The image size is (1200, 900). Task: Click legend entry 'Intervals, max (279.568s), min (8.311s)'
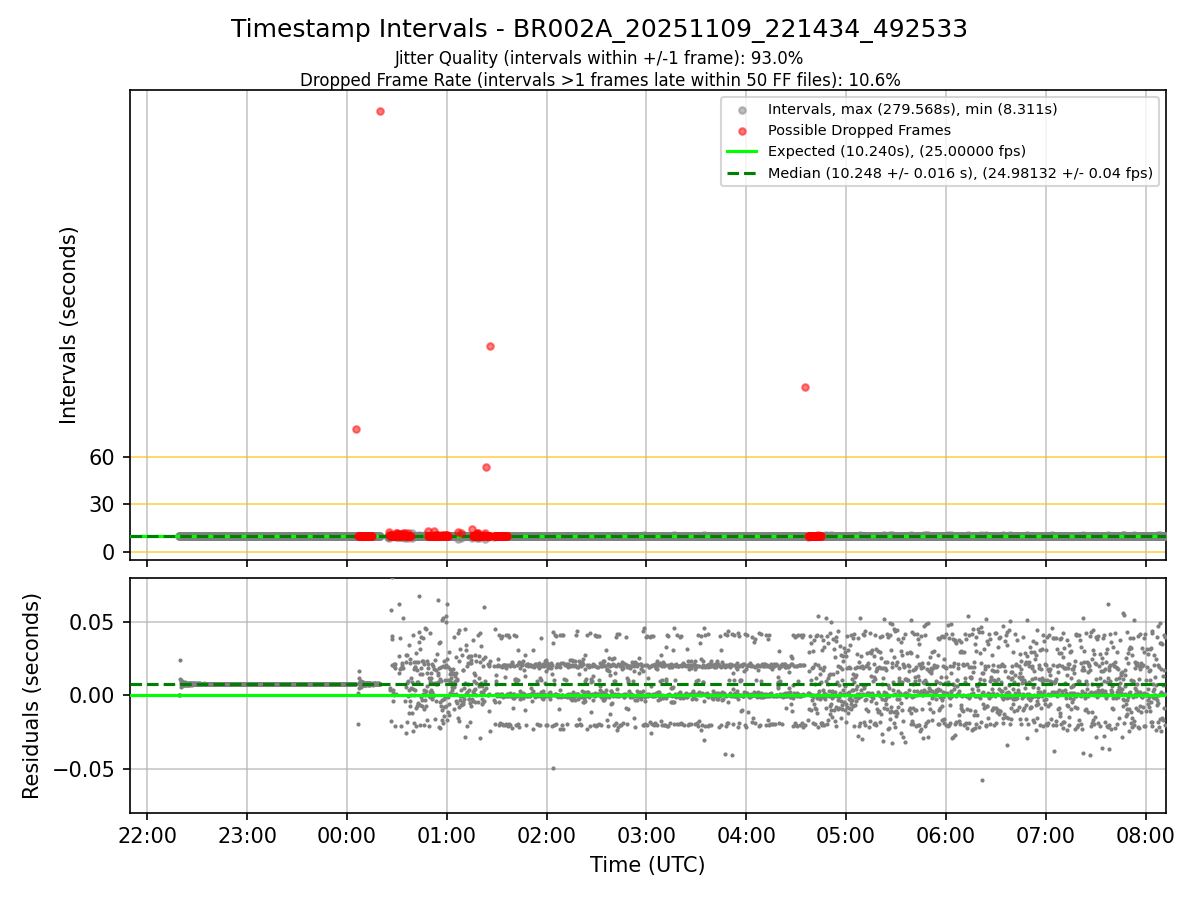[x=912, y=109]
